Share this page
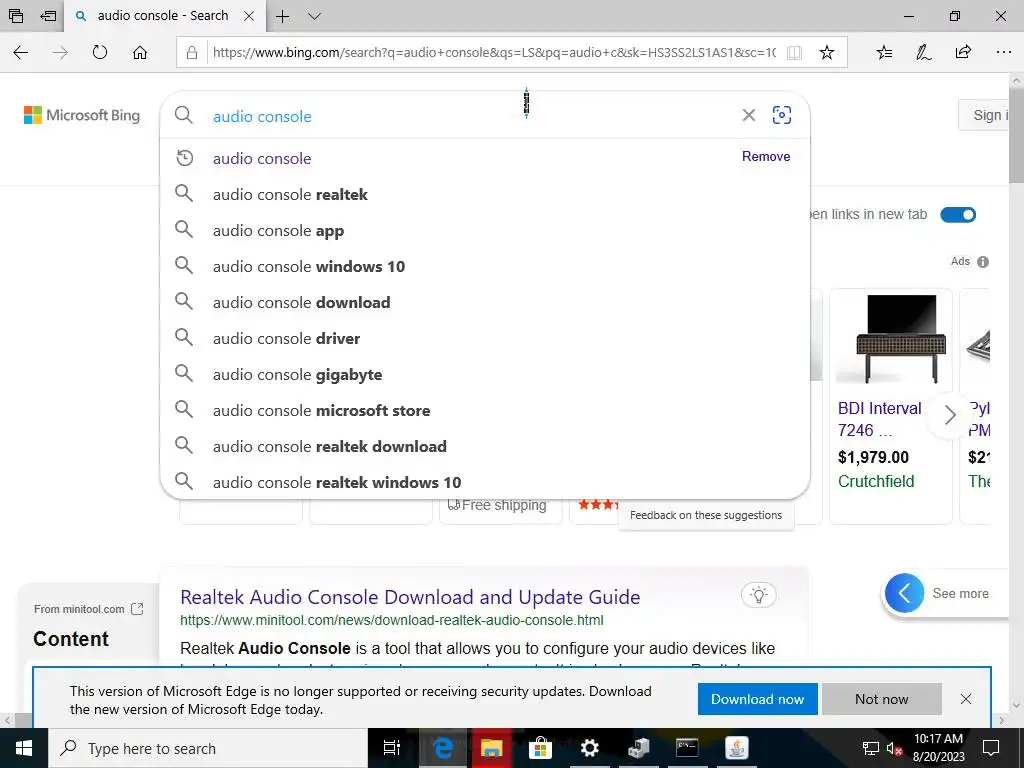Screen dimensions: 1024x768 963,52
